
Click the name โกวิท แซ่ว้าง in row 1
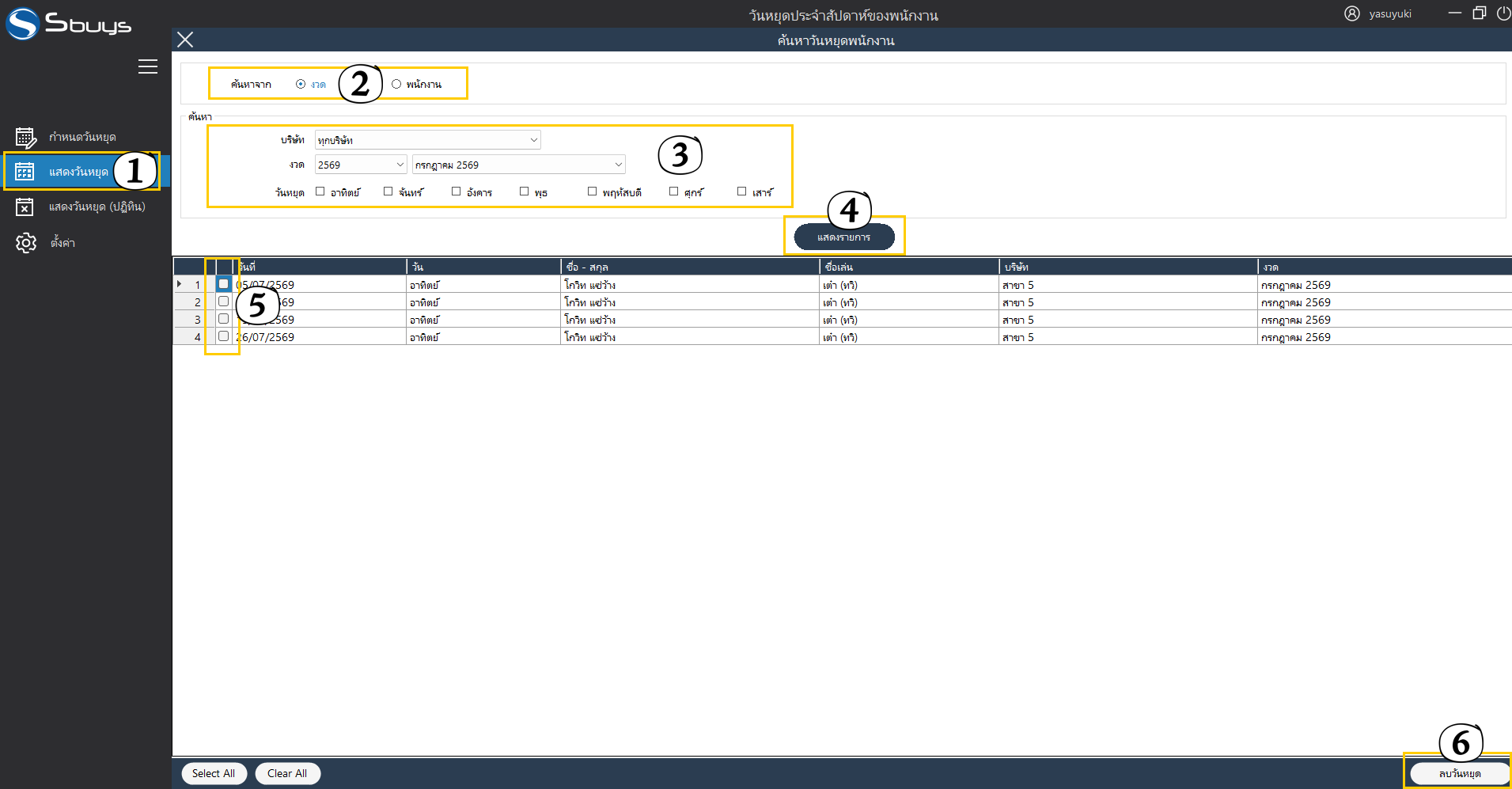point(589,285)
